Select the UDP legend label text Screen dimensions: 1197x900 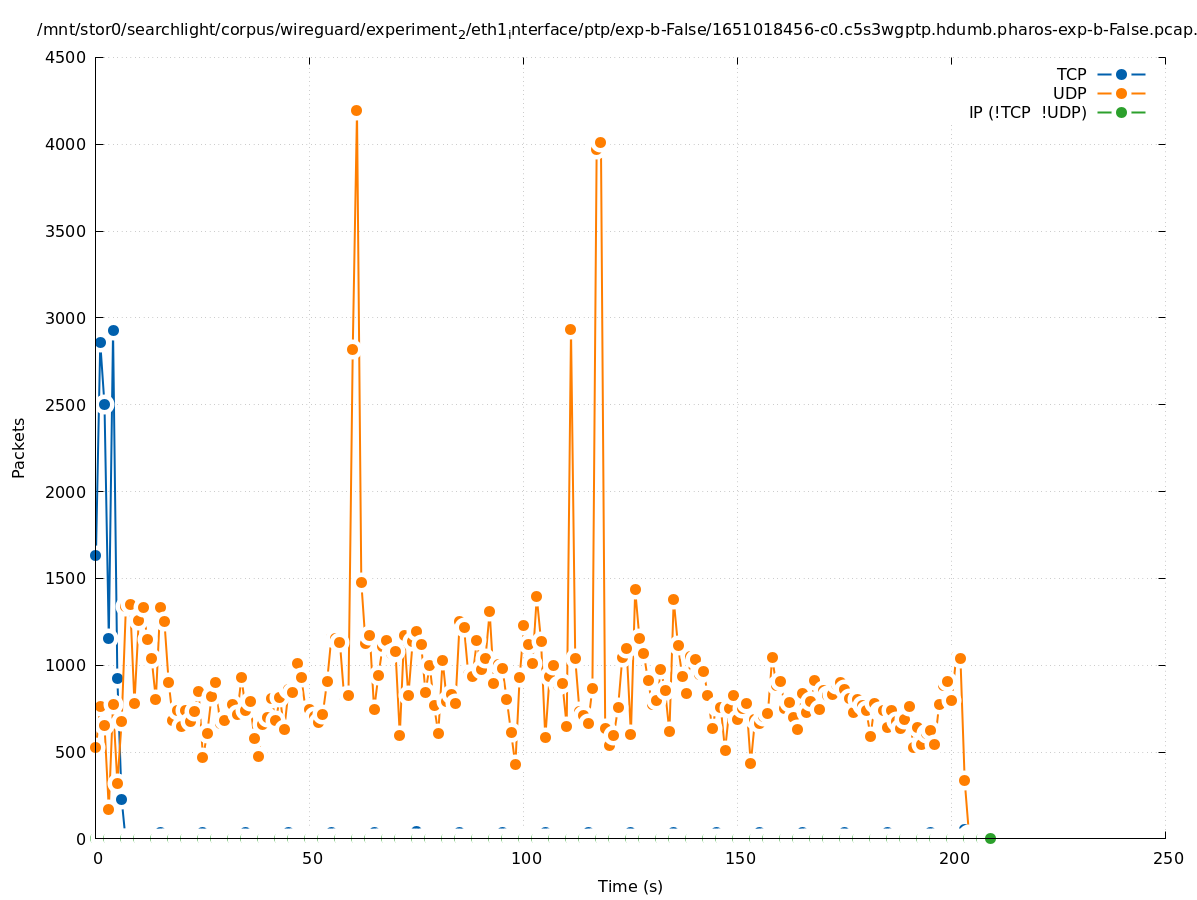coord(1069,93)
